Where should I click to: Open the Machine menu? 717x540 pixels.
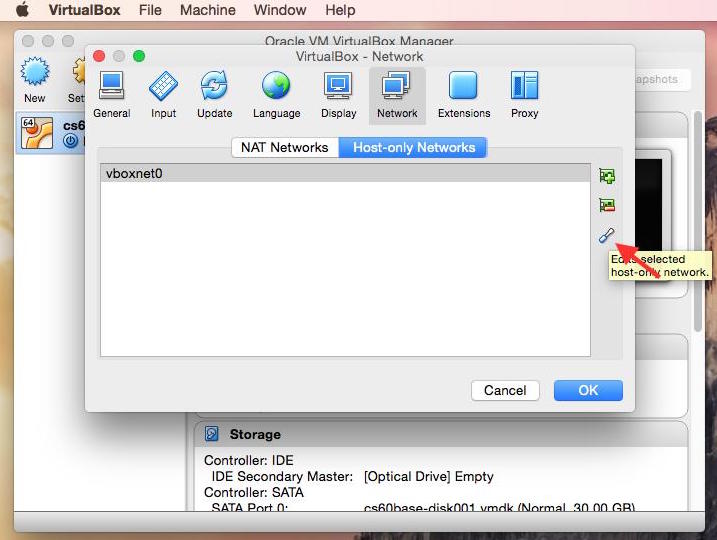point(208,10)
